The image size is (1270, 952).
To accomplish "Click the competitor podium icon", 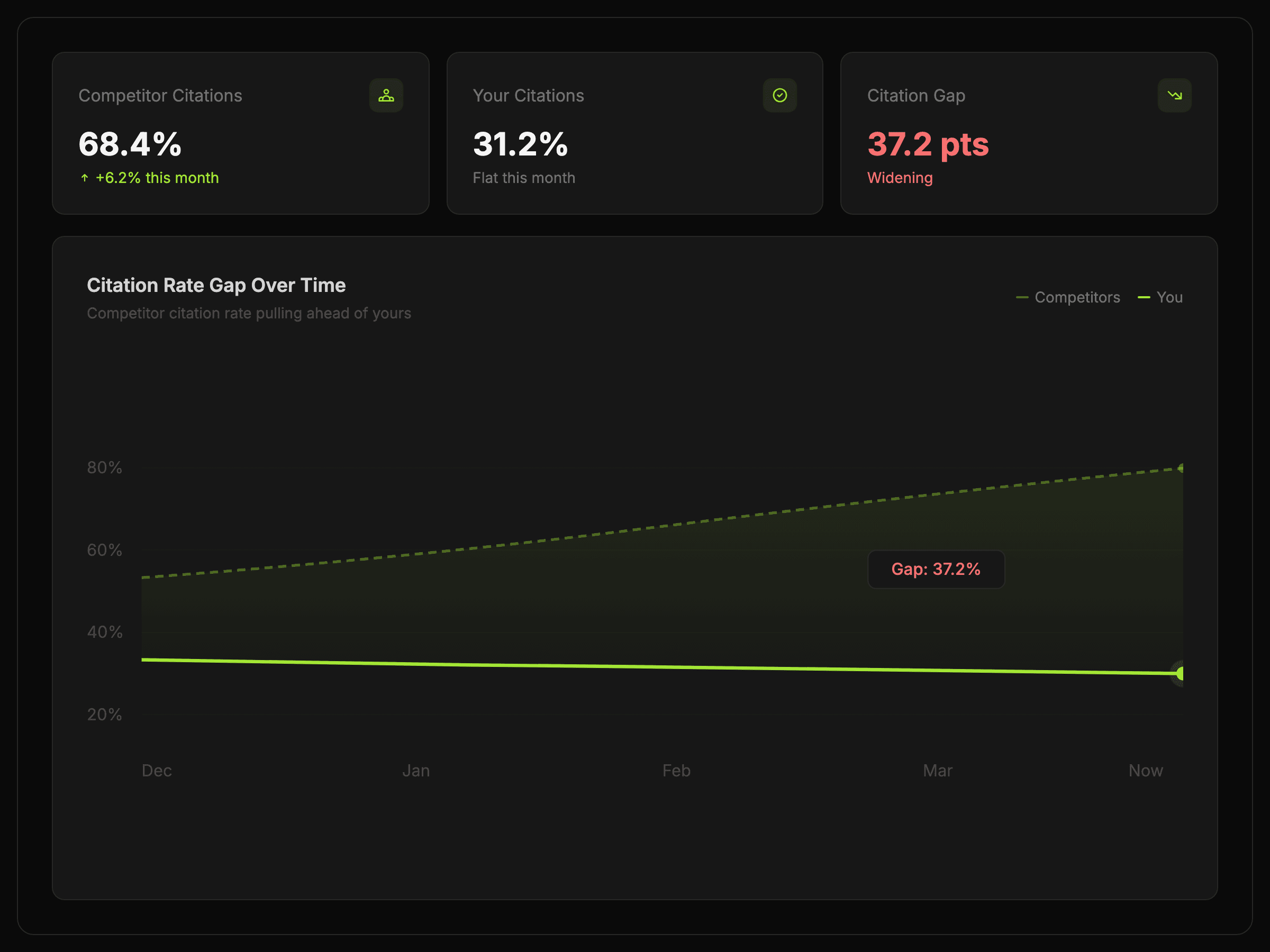I will tap(386, 95).
